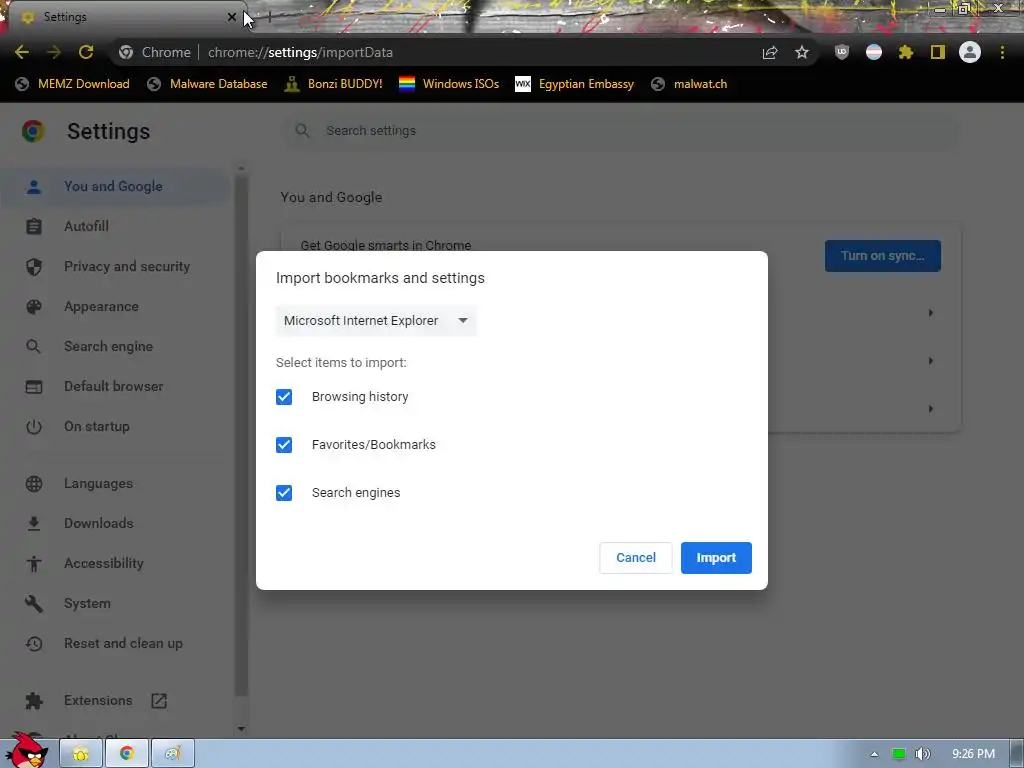Open Egyptian Embassy bookmark
This screenshot has width=1024, height=768.
[x=575, y=84]
